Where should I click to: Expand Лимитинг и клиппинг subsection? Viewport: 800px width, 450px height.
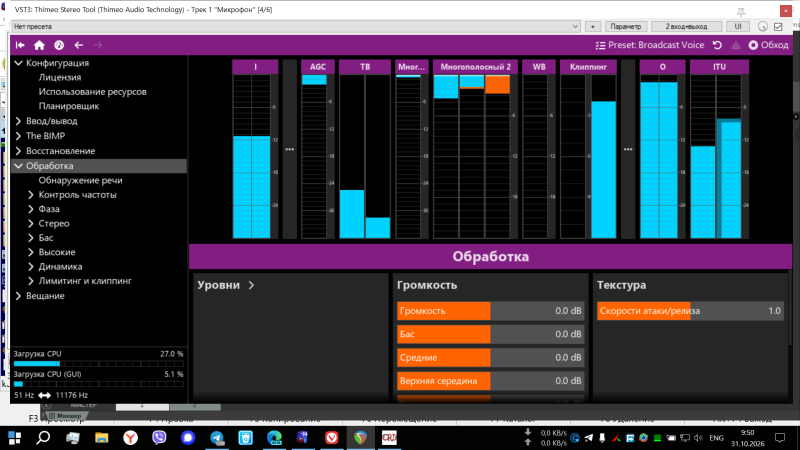[x=31, y=280]
